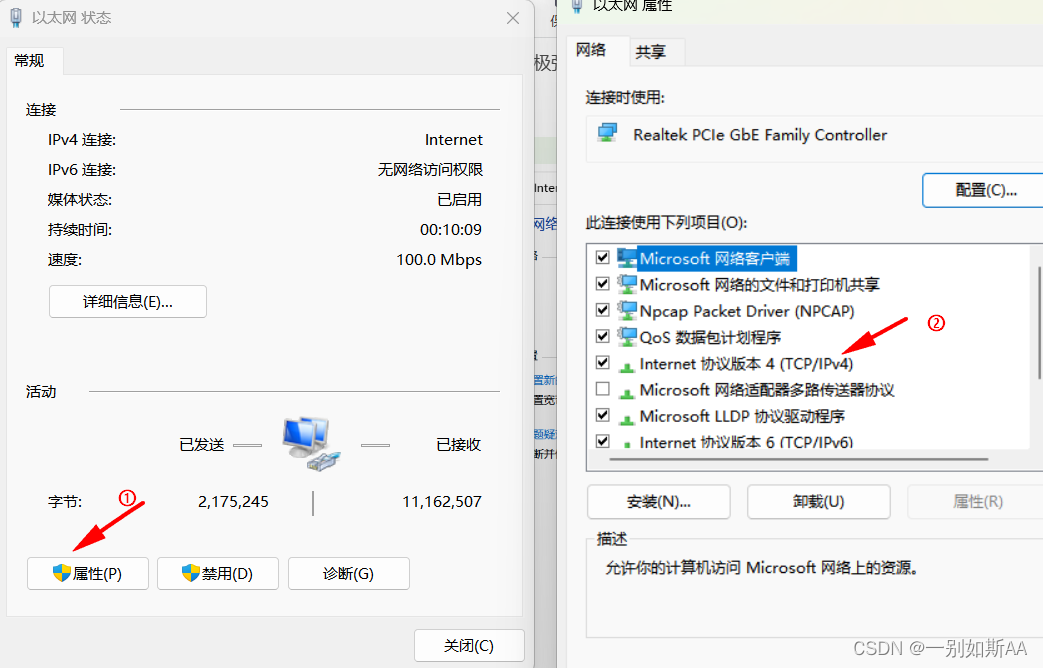
Task: Click the 已启用 media state value
Action: click(x=460, y=200)
